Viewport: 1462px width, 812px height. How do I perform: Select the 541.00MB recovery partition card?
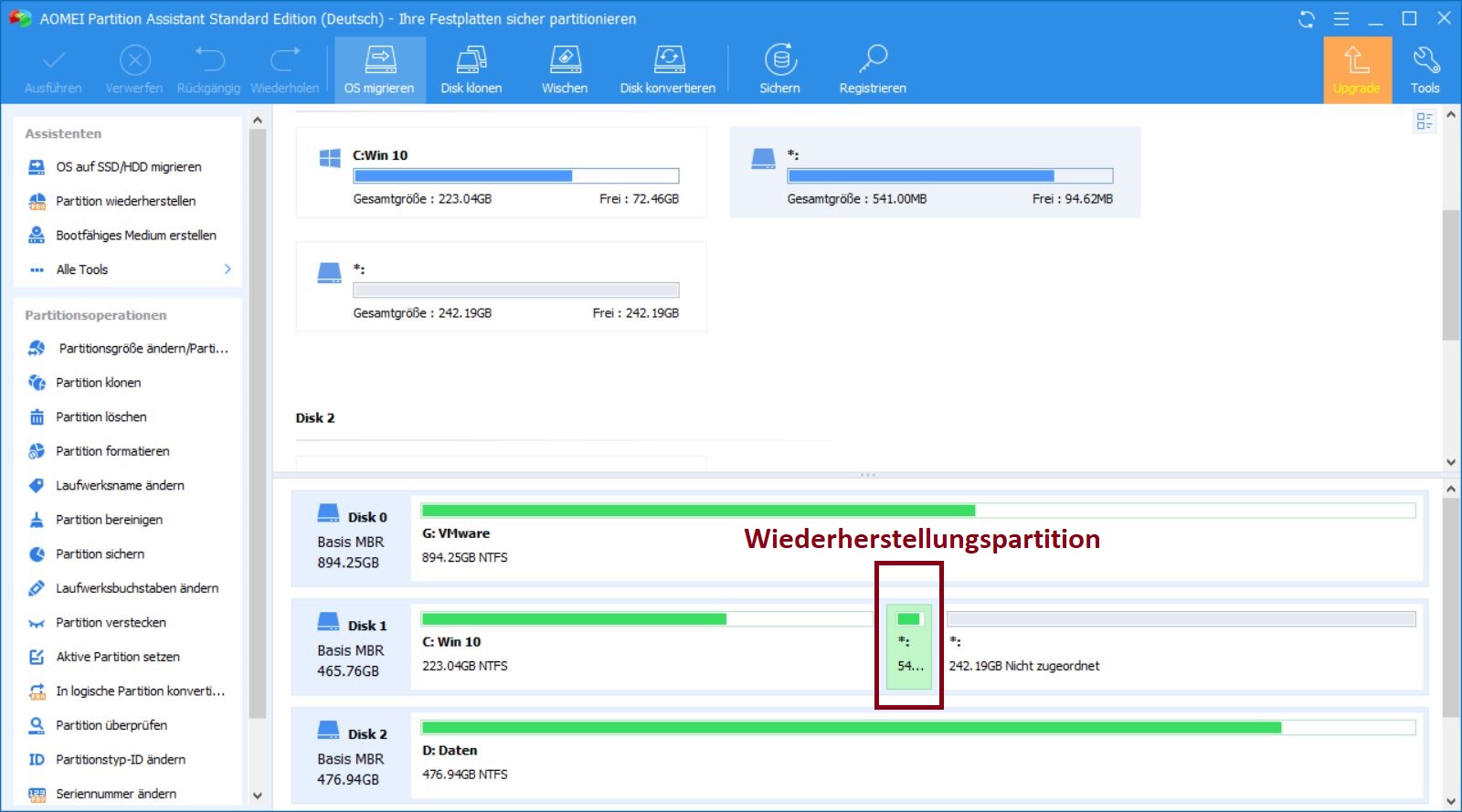(935, 173)
